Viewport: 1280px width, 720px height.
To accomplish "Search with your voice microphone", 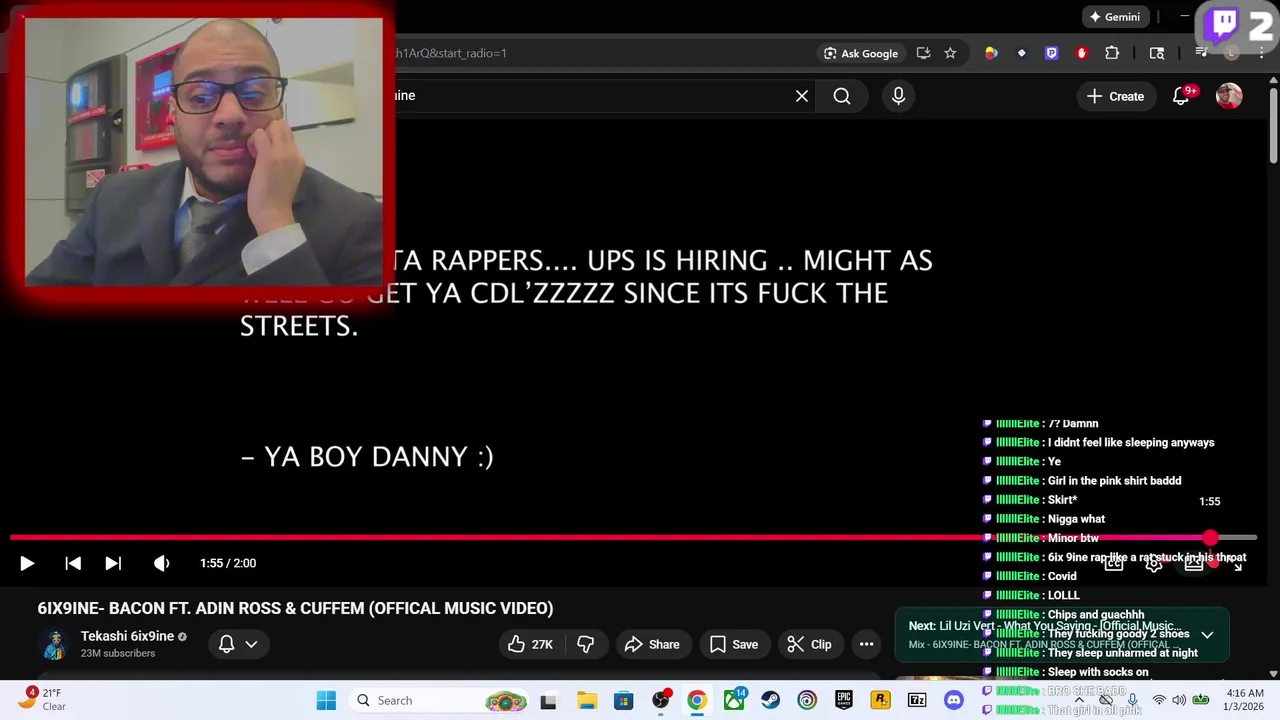I will (x=898, y=96).
